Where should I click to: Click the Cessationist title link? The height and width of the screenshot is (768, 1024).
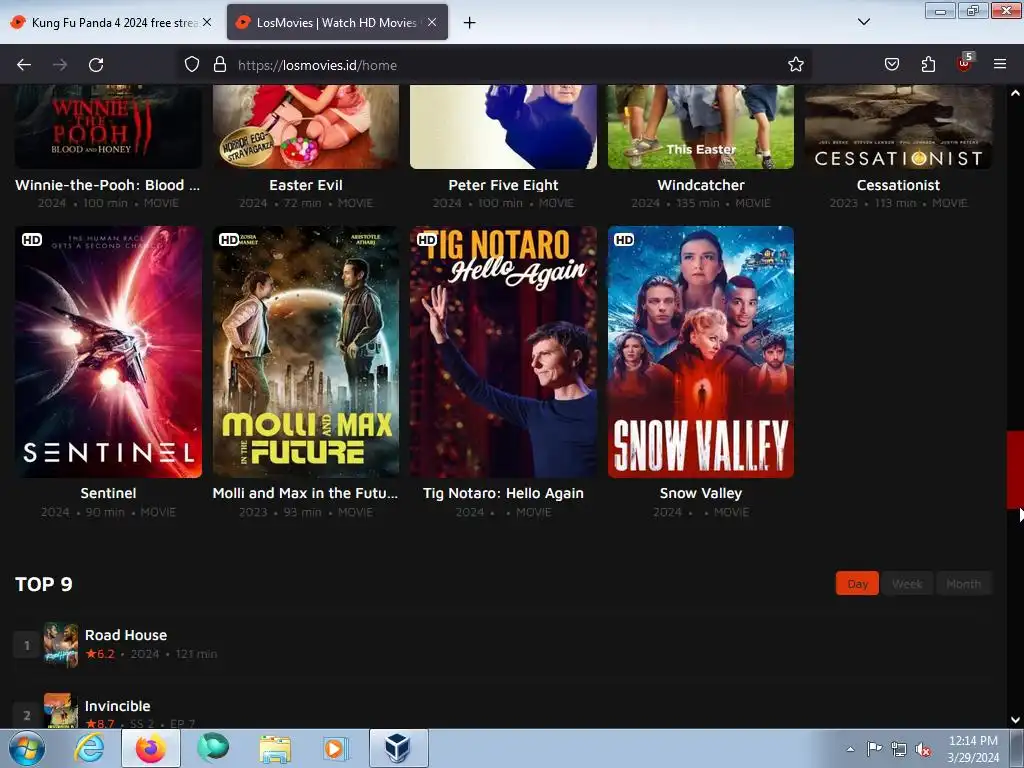pyautogui.click(x=898, y=185)
